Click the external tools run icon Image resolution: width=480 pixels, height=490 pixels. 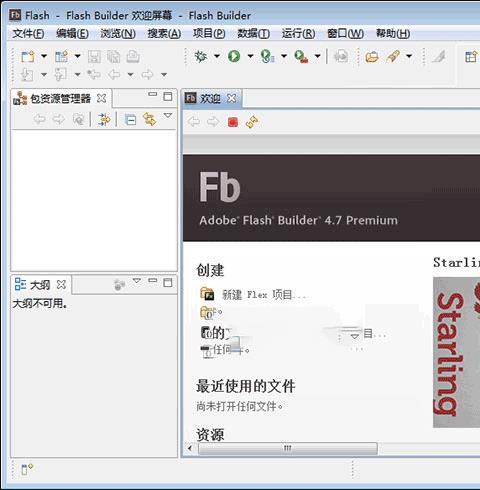coord(301,56)
